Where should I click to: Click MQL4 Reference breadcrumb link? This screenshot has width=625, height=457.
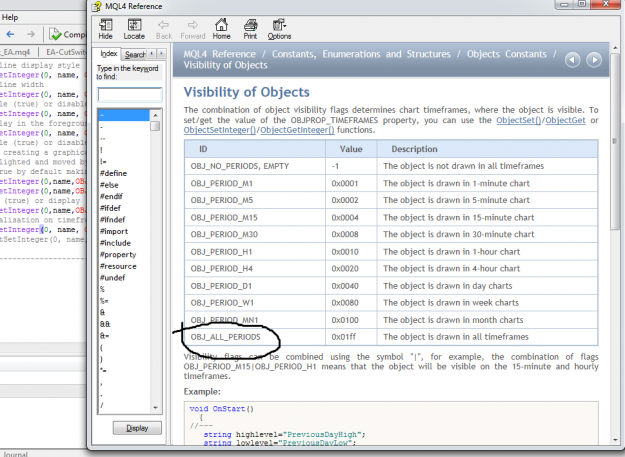tap(219, 54)
